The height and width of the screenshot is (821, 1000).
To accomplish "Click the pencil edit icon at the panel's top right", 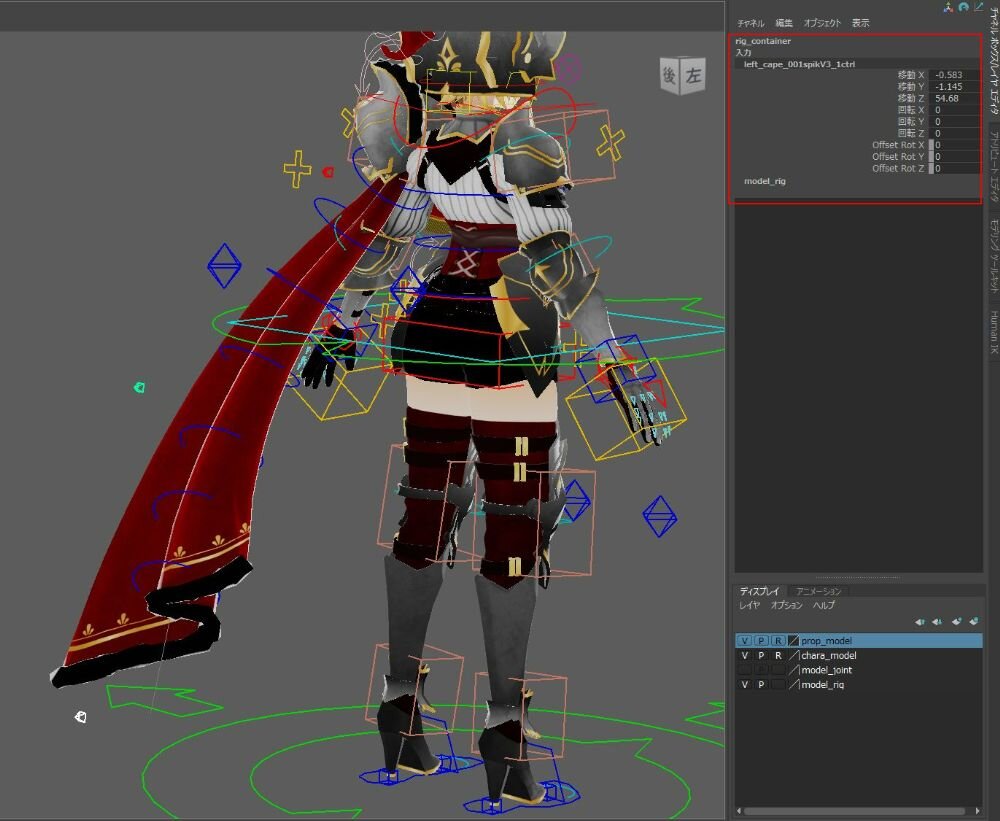I will [x=978, y=7].
